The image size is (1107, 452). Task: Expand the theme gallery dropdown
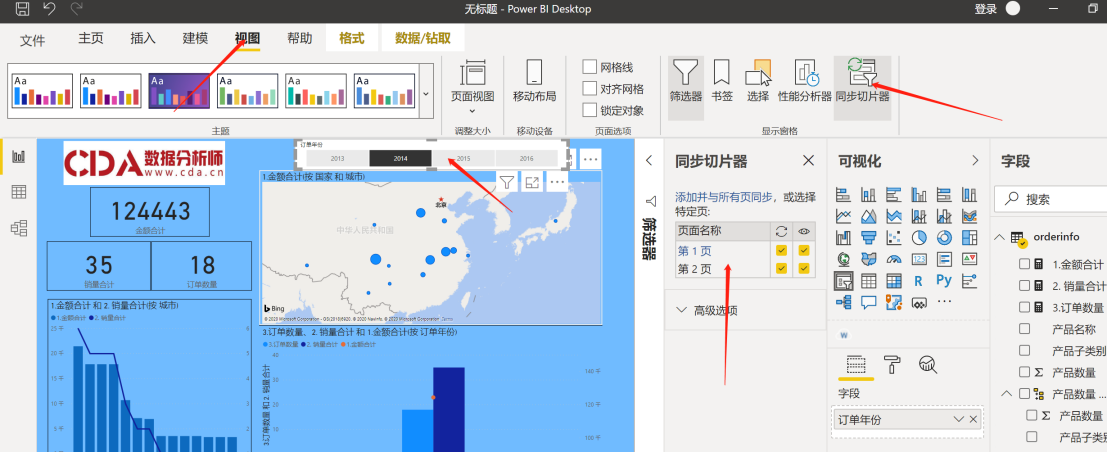[x=426, y=93]
